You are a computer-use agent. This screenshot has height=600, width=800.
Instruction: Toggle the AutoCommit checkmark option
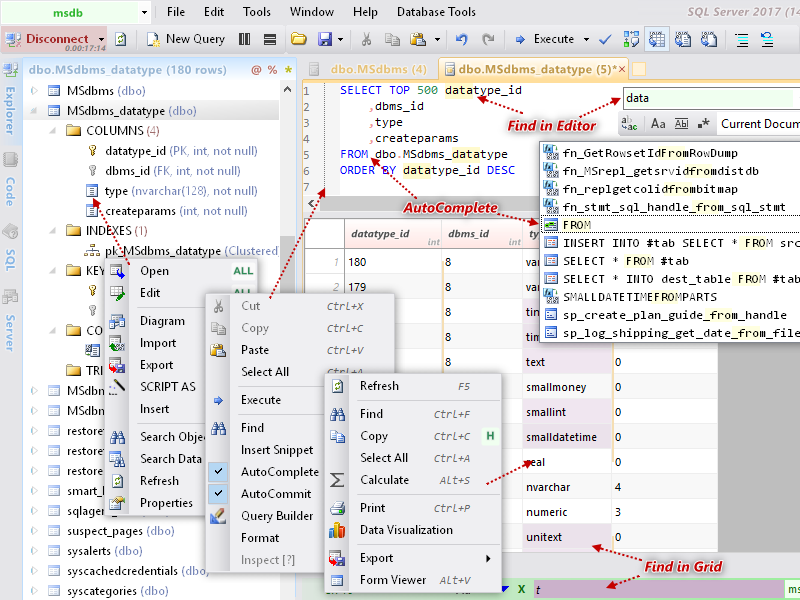219,494
